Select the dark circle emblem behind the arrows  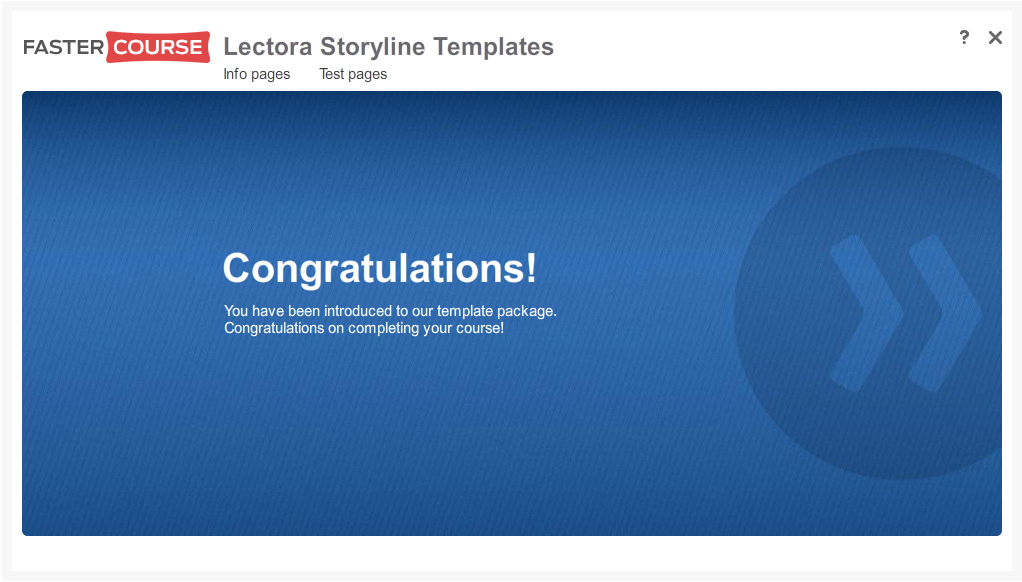tap(868, 313)
